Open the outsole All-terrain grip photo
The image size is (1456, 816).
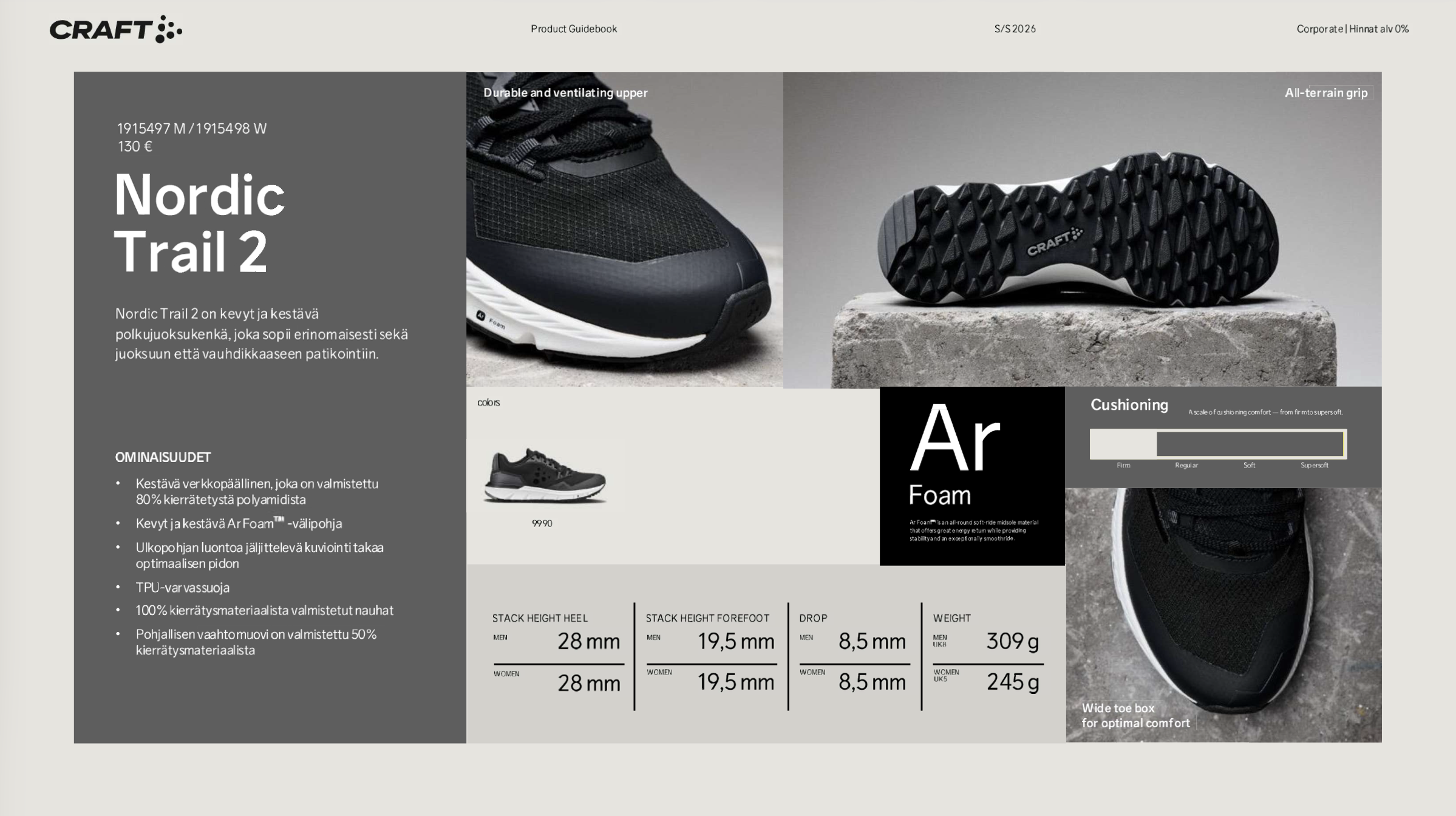pyautogui.click(x=1082, y=229)
